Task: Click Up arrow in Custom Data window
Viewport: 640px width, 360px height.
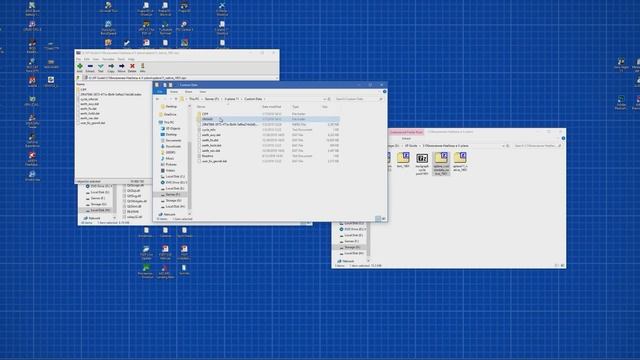Action: [176, 99]
